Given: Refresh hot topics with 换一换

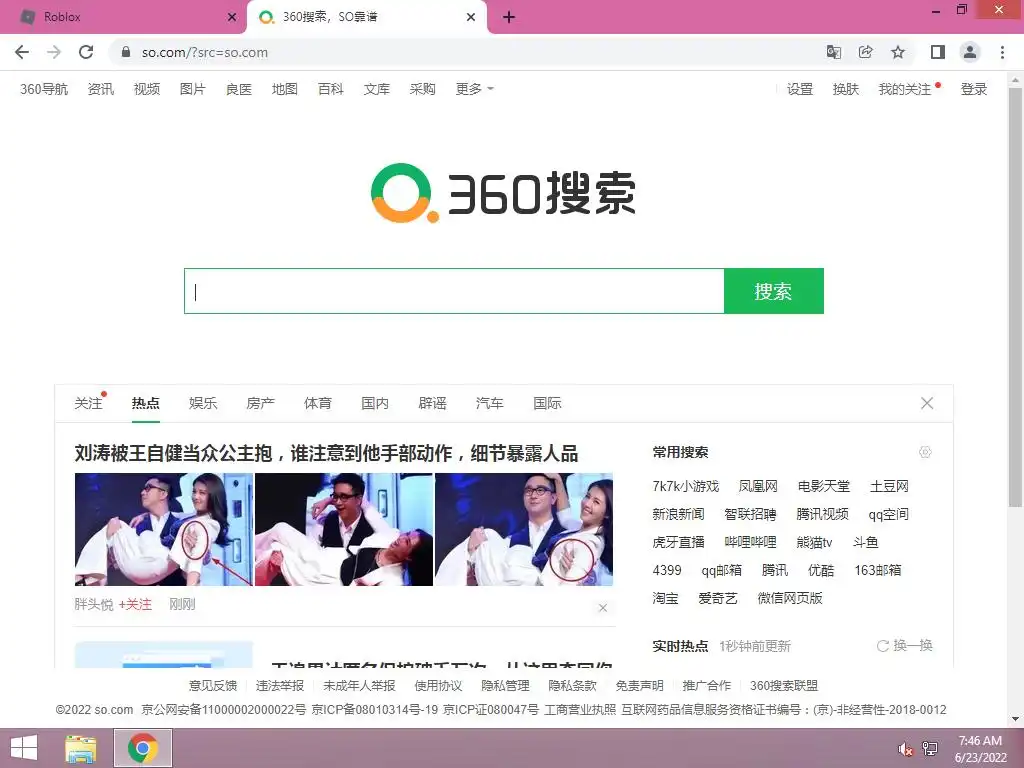Looking at the screenshot, I should pyautogui.click(x=904, y=646).
